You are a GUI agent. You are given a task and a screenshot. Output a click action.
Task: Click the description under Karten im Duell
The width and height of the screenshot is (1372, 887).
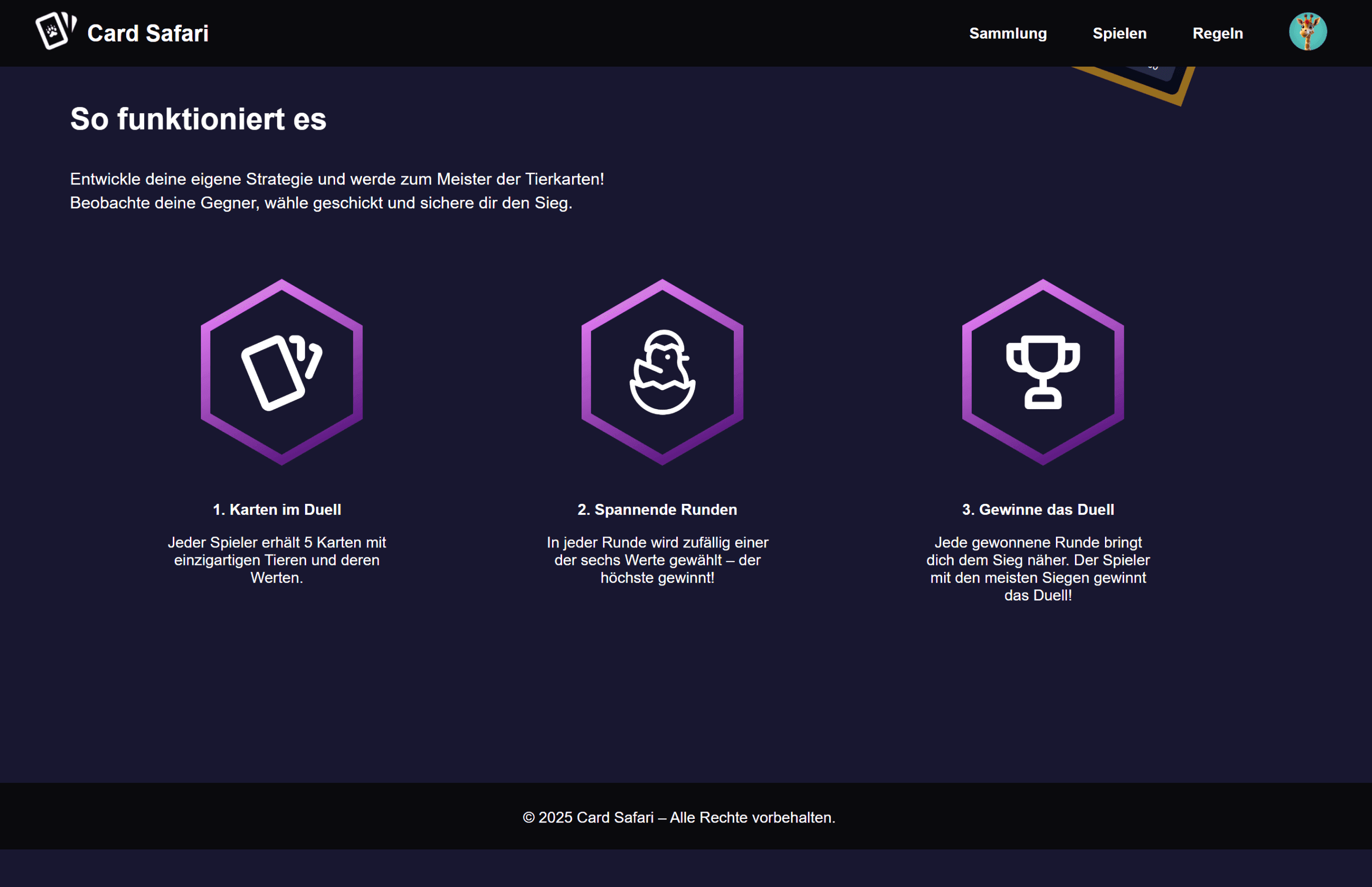tap(277, 560)
